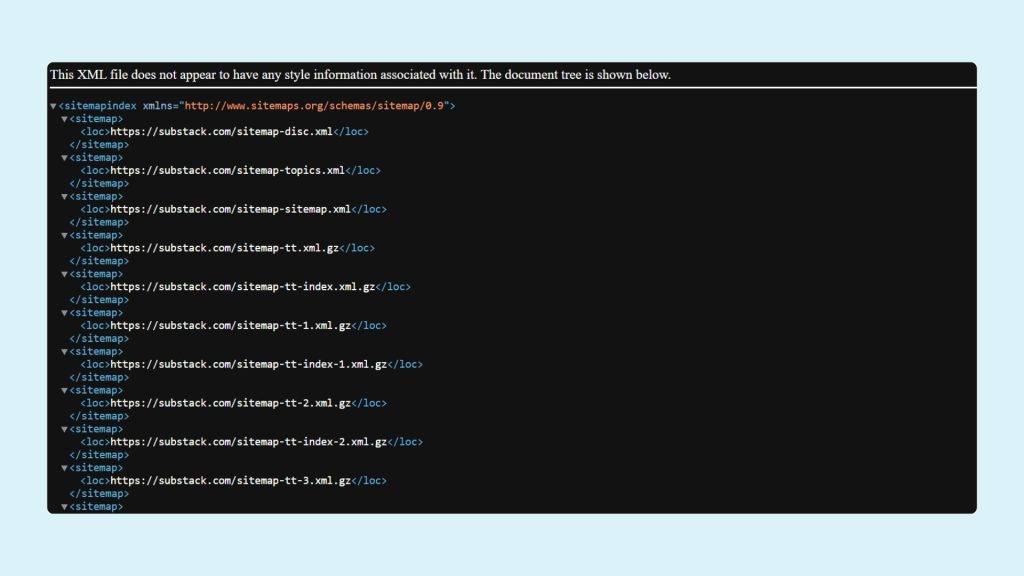Click the text https://substack.com/sitemap-sitemap.xml
Image resolution: width=1024 pixels, height=576 pixels.
[x=231, y=209]
